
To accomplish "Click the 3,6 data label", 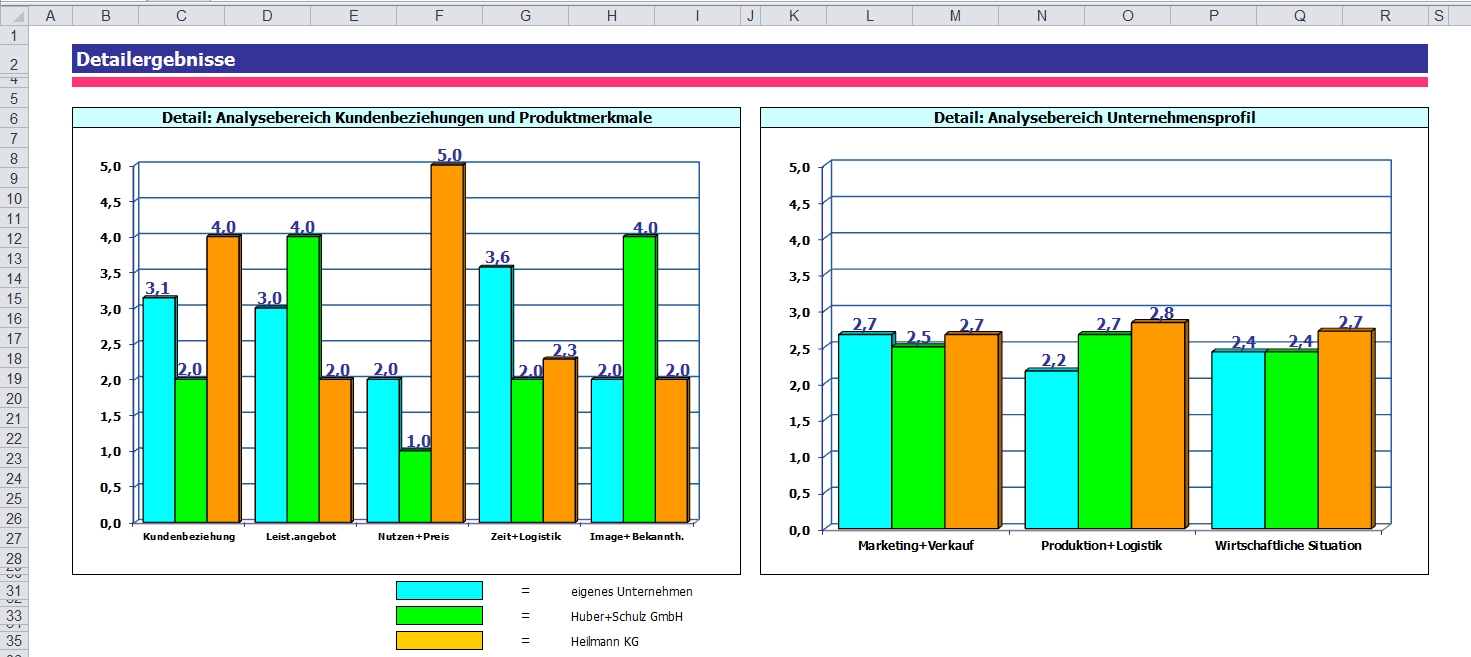I will [x=497, y=258].
